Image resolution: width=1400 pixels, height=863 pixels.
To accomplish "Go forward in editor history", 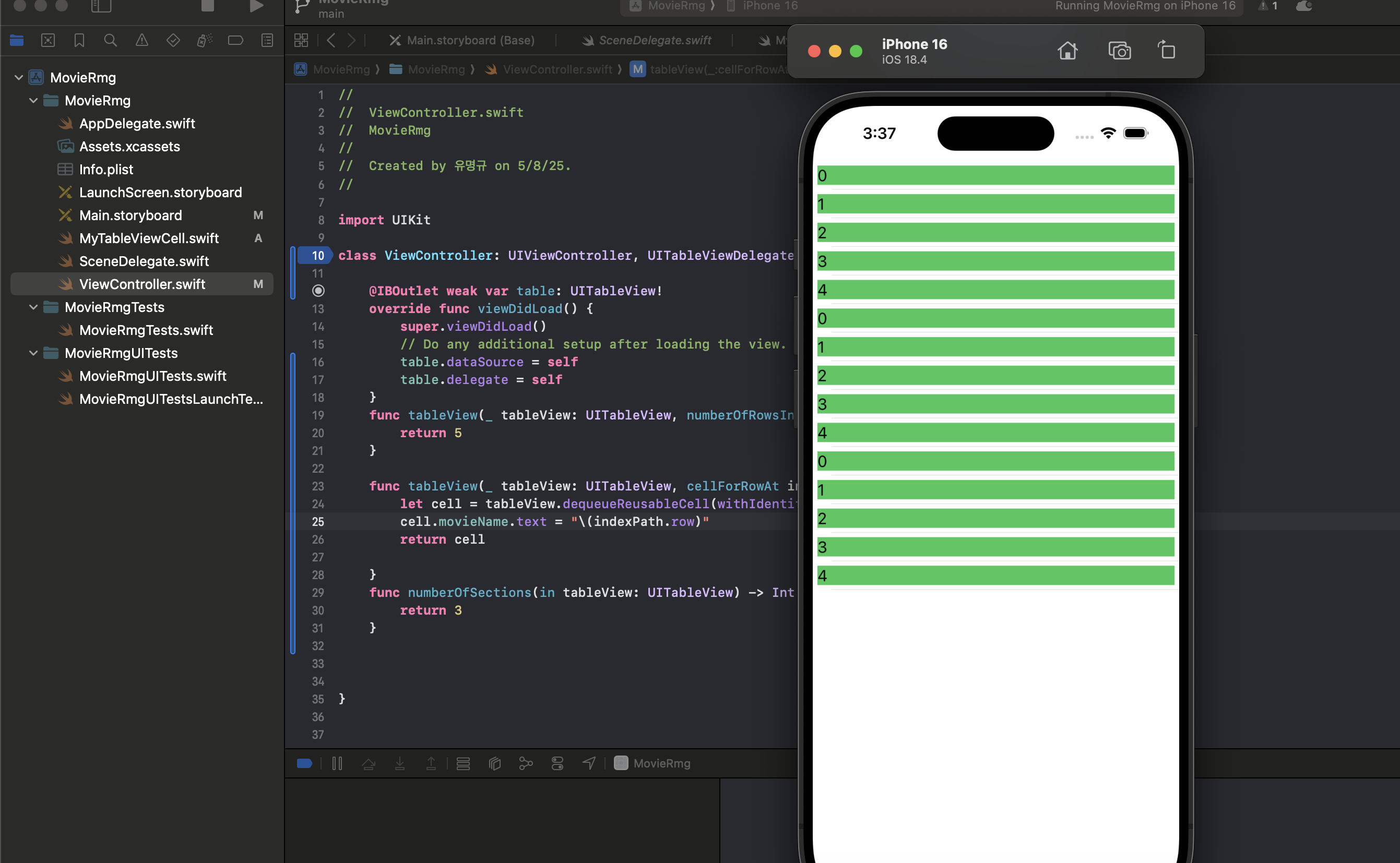I will 352,41.
